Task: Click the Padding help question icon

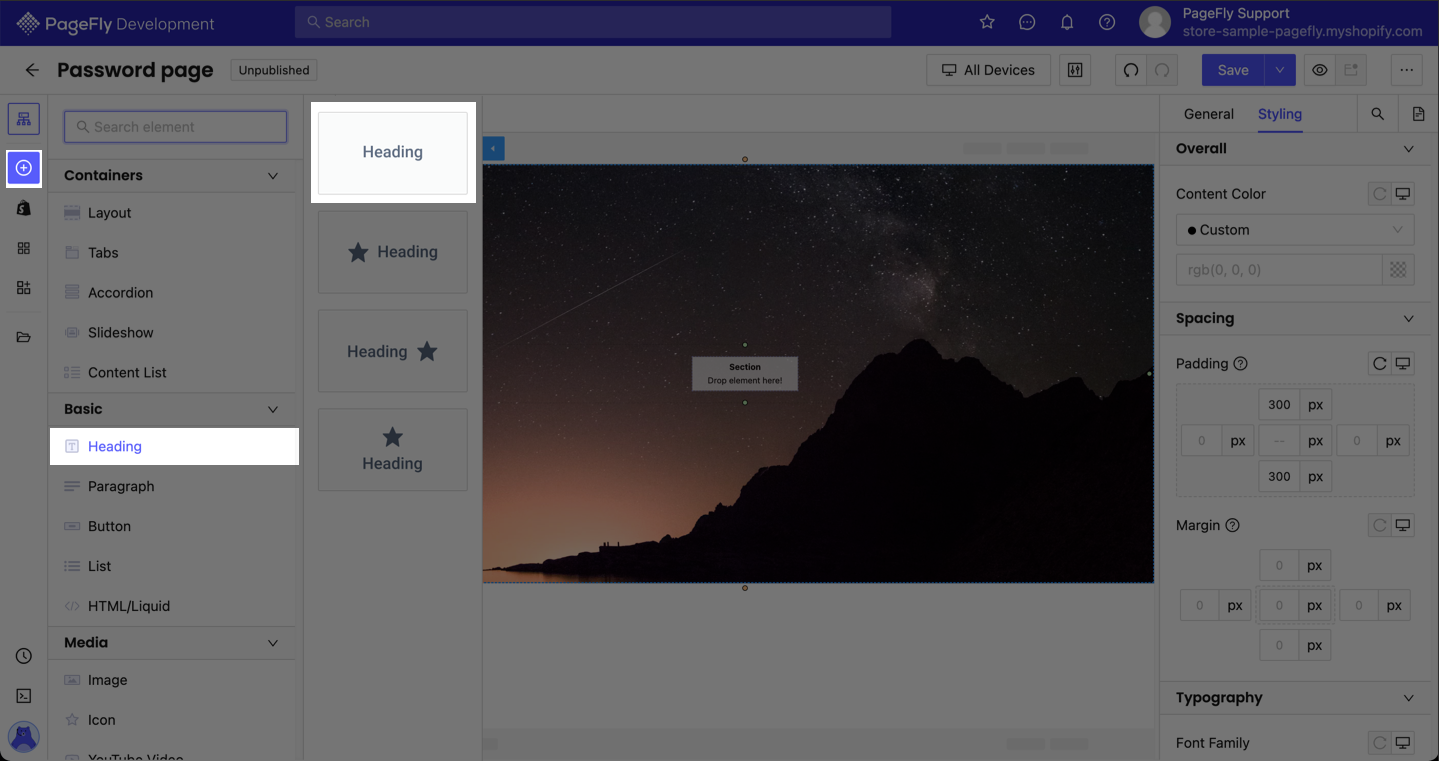Action: click(x=1241, y=364)
